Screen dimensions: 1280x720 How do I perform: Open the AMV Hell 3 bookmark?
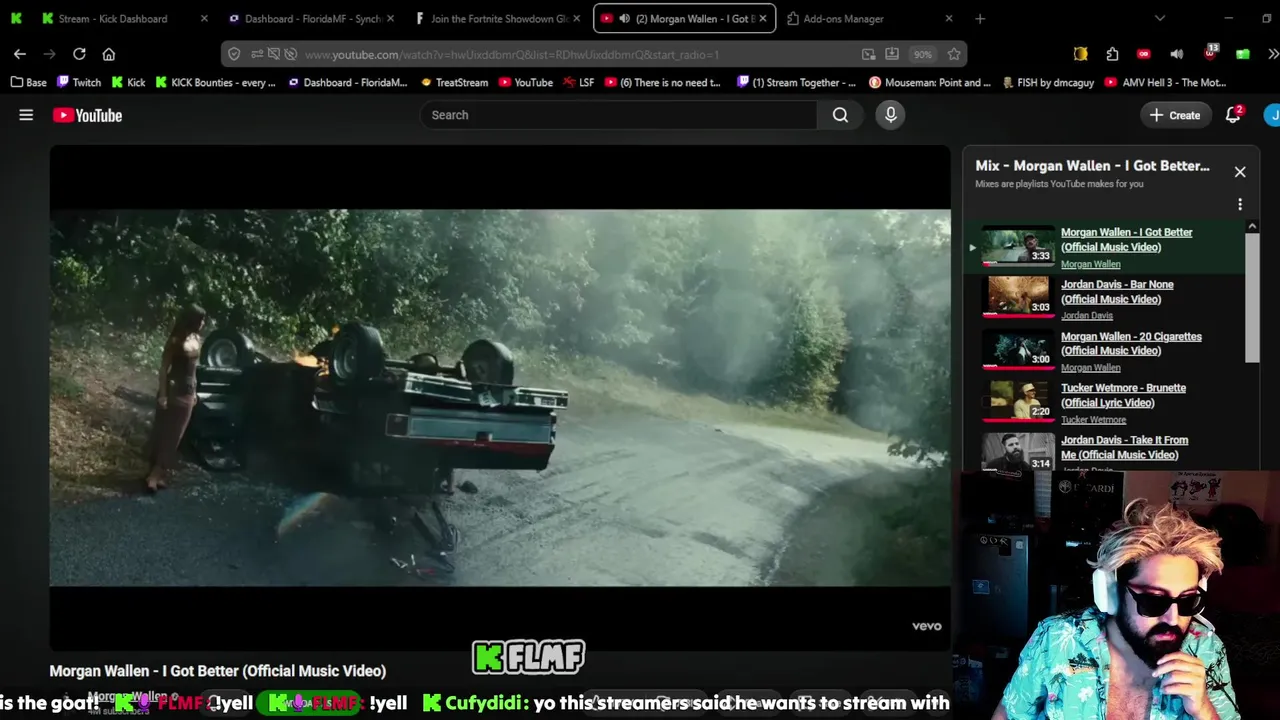pyautogui.click(x=1166, y=83)
